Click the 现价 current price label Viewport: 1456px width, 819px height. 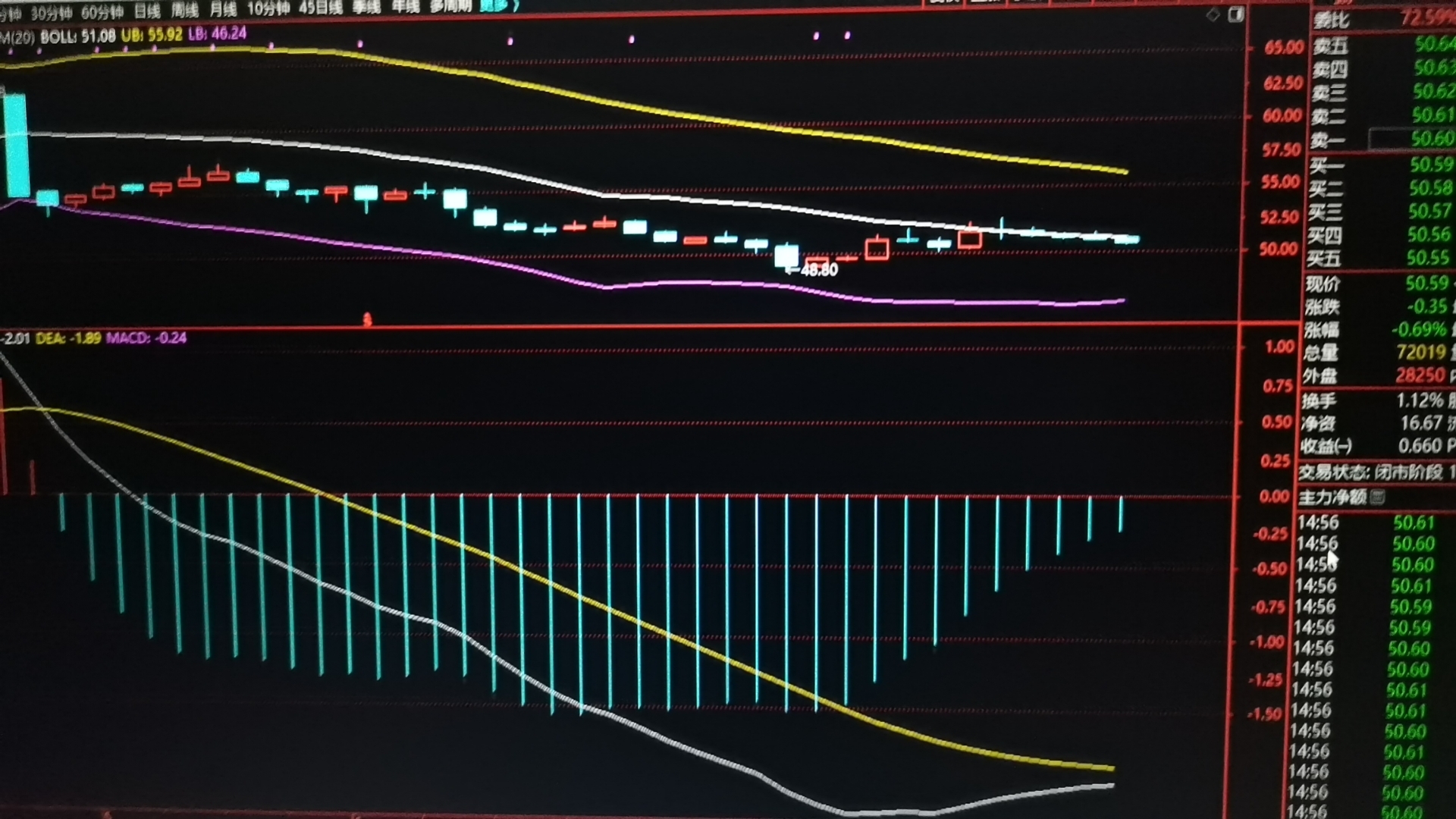pyautogui.click(x=1323, y=284)
